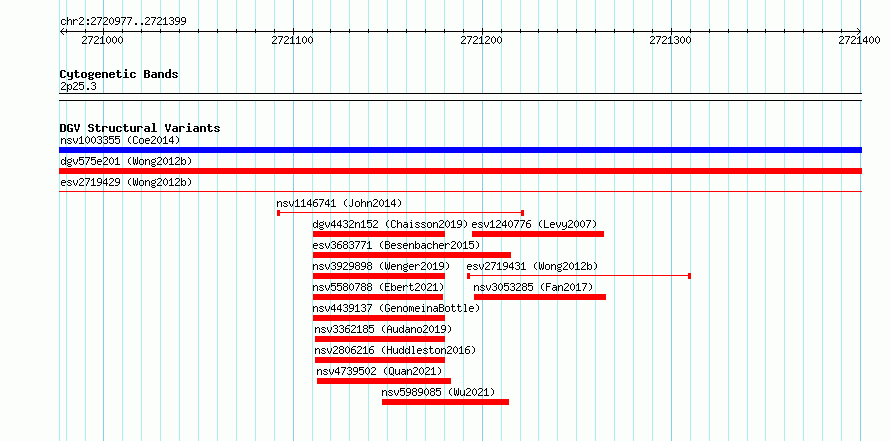Click the Cytogenetic Bands track title
Viewport: 890px width, 441px height.
point(119,74)
